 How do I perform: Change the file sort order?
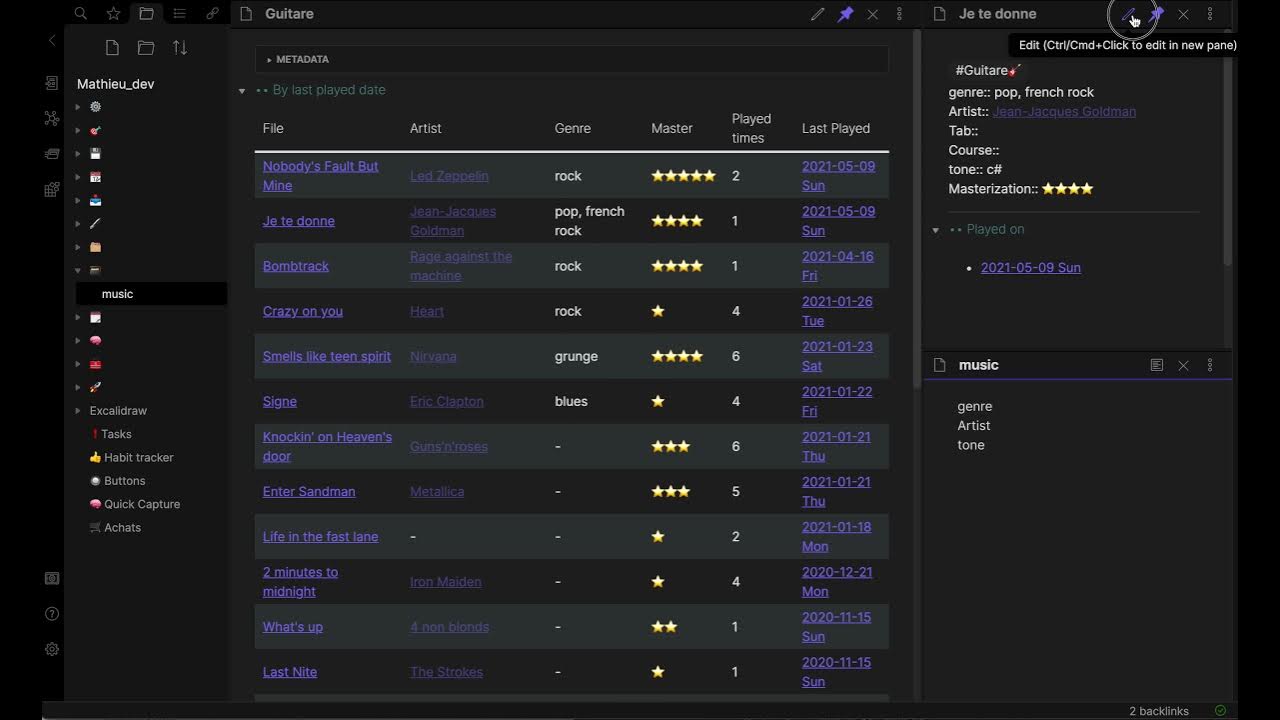pyautogui.click(x=180, y=48)
